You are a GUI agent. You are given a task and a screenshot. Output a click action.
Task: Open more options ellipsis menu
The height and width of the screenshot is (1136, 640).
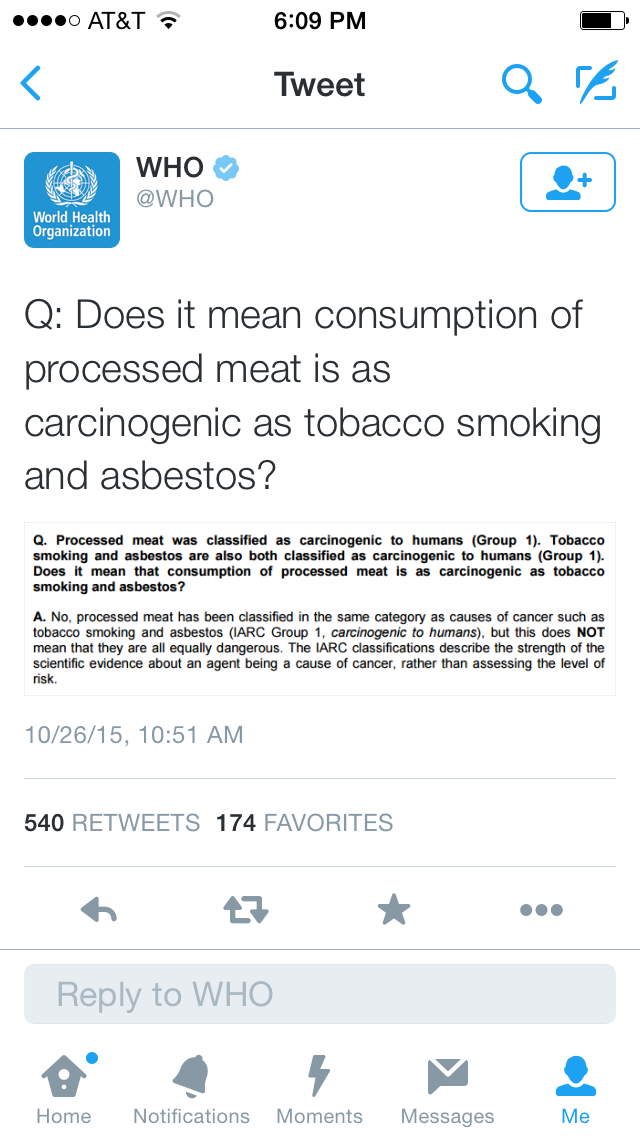coord(541,910)
